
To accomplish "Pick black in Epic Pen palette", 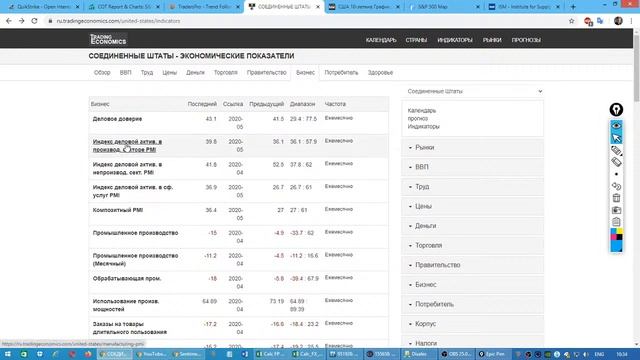I will (x=620, y=237).
